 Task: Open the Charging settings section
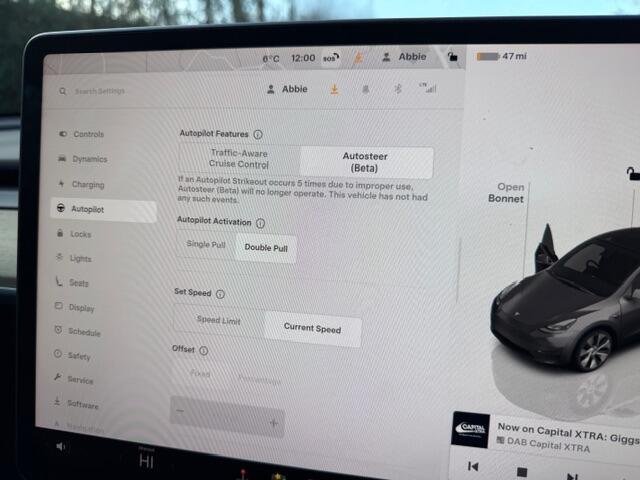point(87,185)
